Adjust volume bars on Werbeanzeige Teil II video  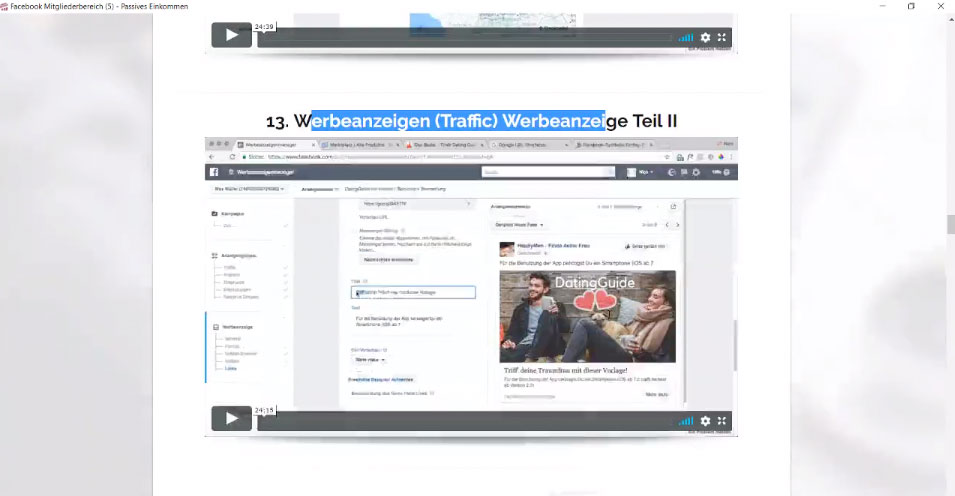[686, 421]
